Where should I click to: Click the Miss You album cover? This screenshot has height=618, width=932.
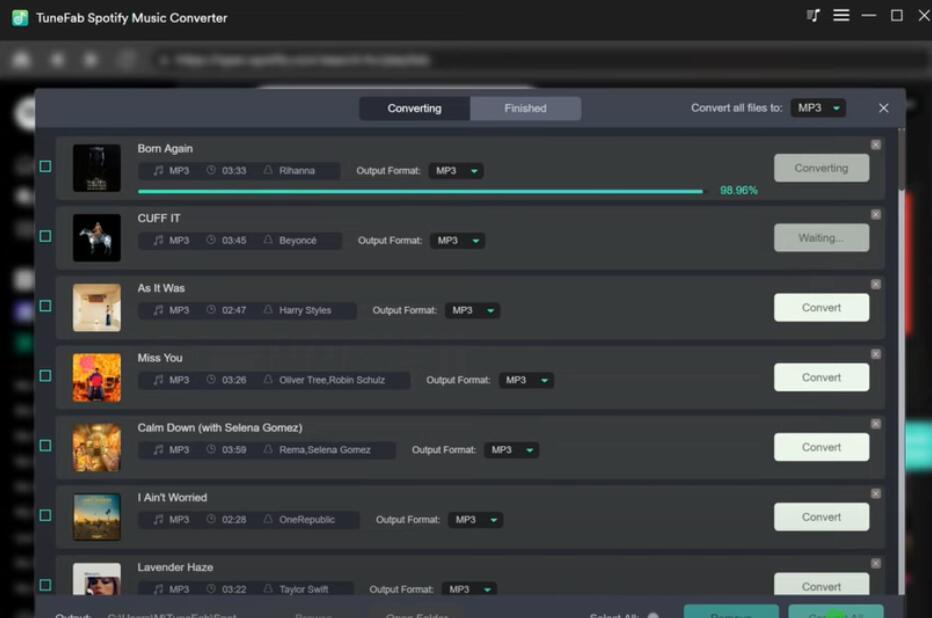[97, 377]
